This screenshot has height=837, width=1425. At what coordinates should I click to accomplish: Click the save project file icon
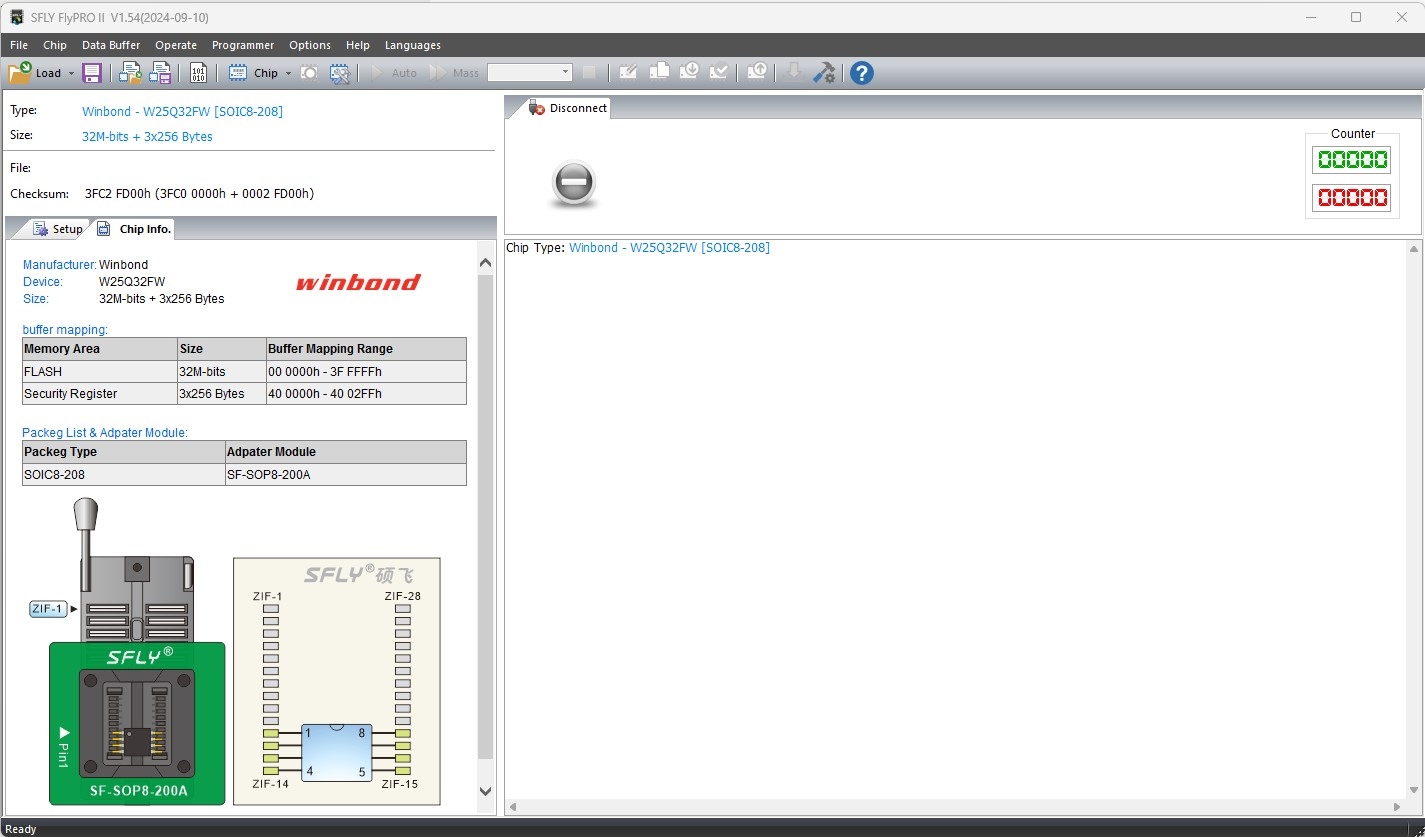(161, 73)
